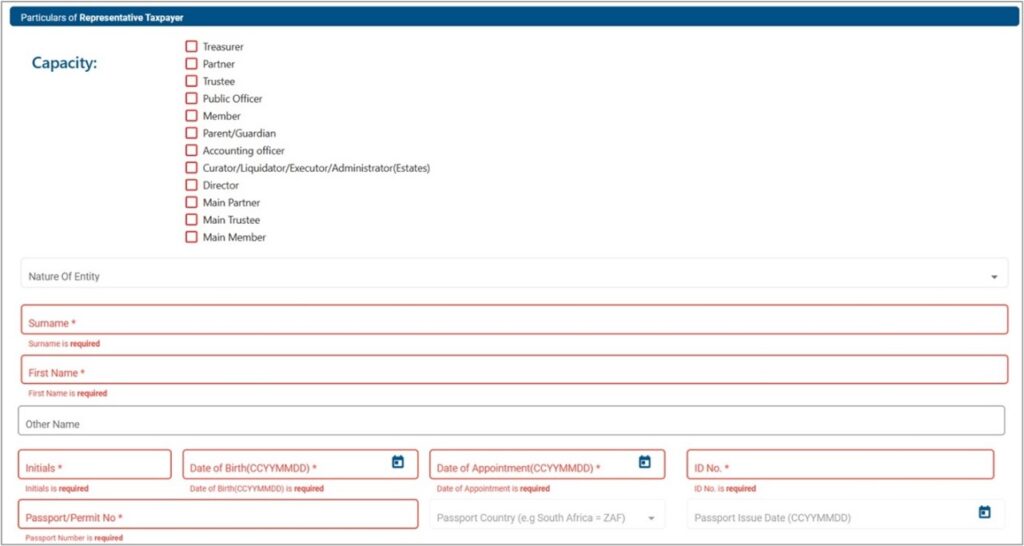Click the 'Initials is required' message
This screenshot has height=546, width=1024.
57,489
